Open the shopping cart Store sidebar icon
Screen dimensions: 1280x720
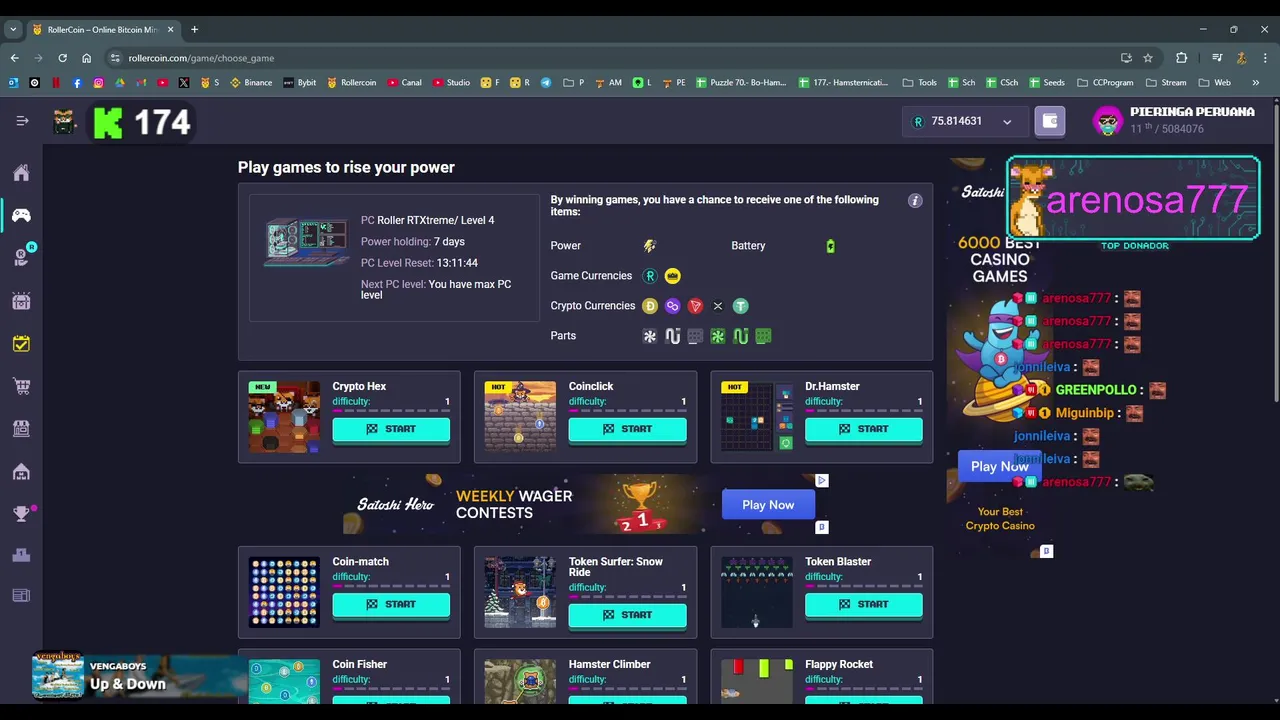pyautogui.click(x=21, y=386)
